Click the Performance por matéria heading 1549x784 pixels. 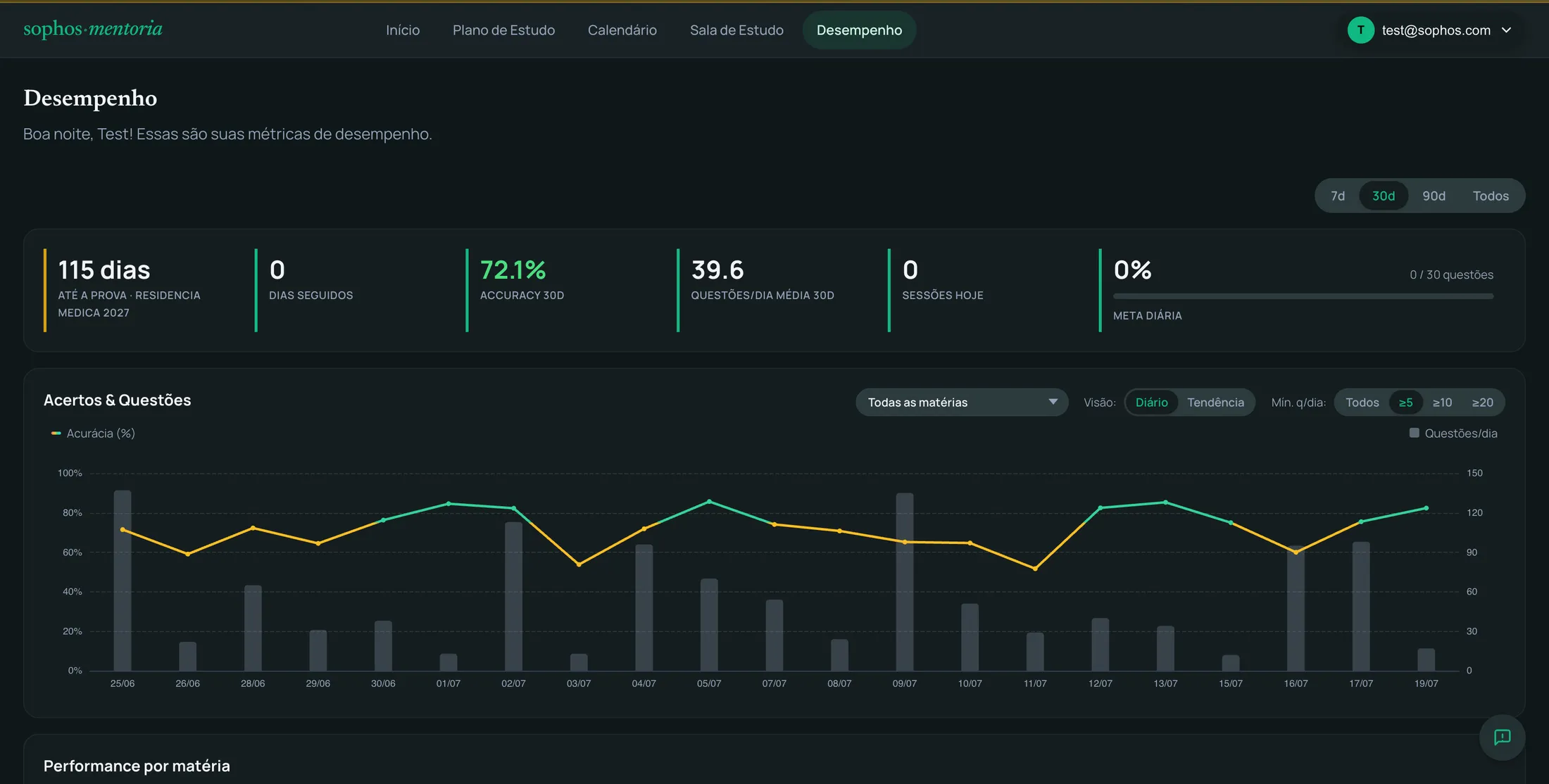pos(137,766)
